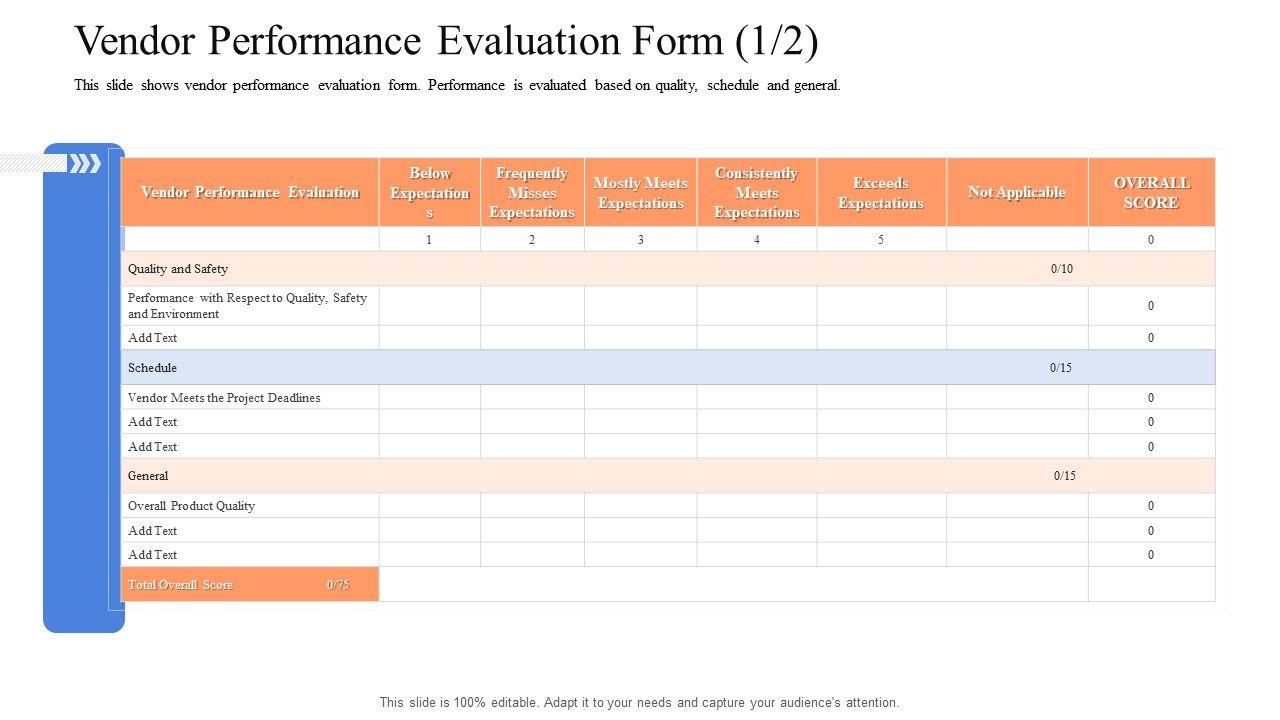Click the Consistently Meets Expectations header

pos(757,192)
